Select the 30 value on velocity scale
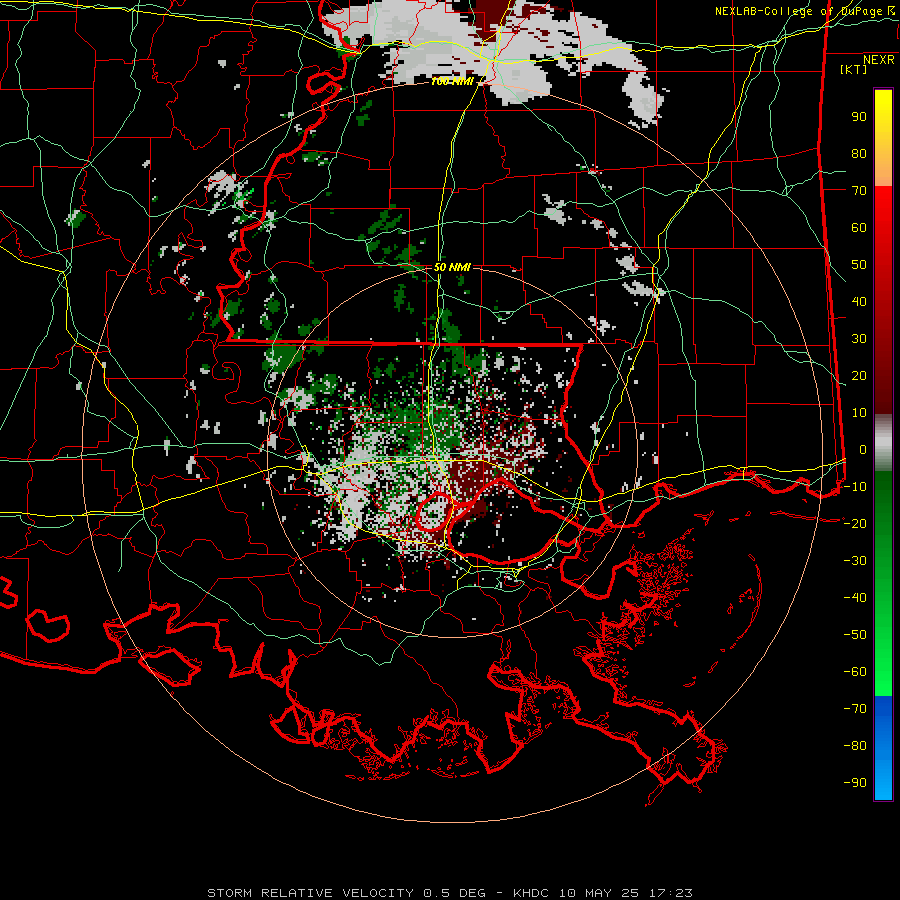This screenshot has width=900, height=900. (x=859, y=339)
